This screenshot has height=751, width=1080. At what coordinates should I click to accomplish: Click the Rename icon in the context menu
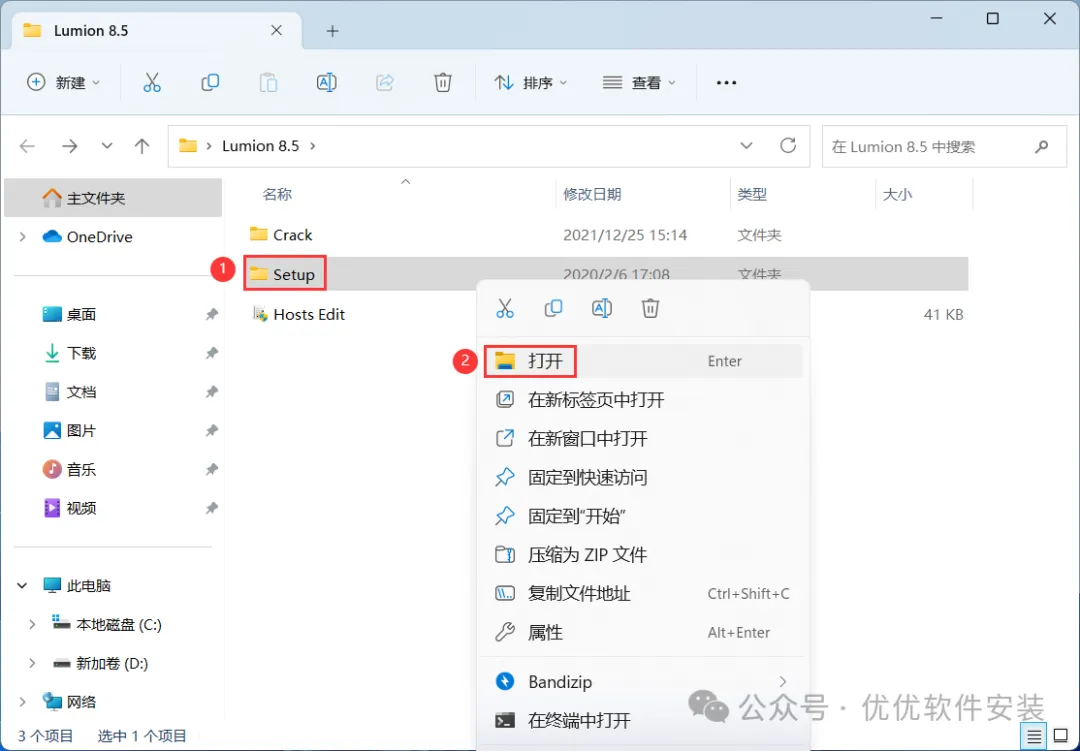[602, 308]
